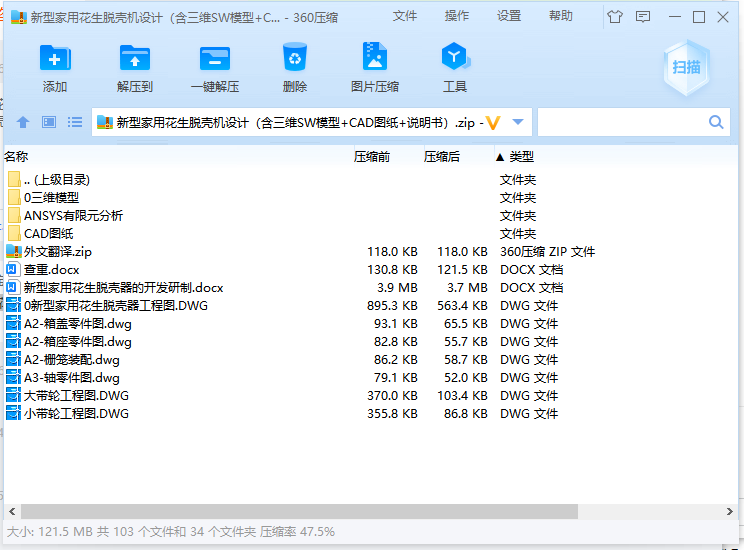Click the Scan (扫描) badge button
The image size is (744, 550).
[687, 67]
